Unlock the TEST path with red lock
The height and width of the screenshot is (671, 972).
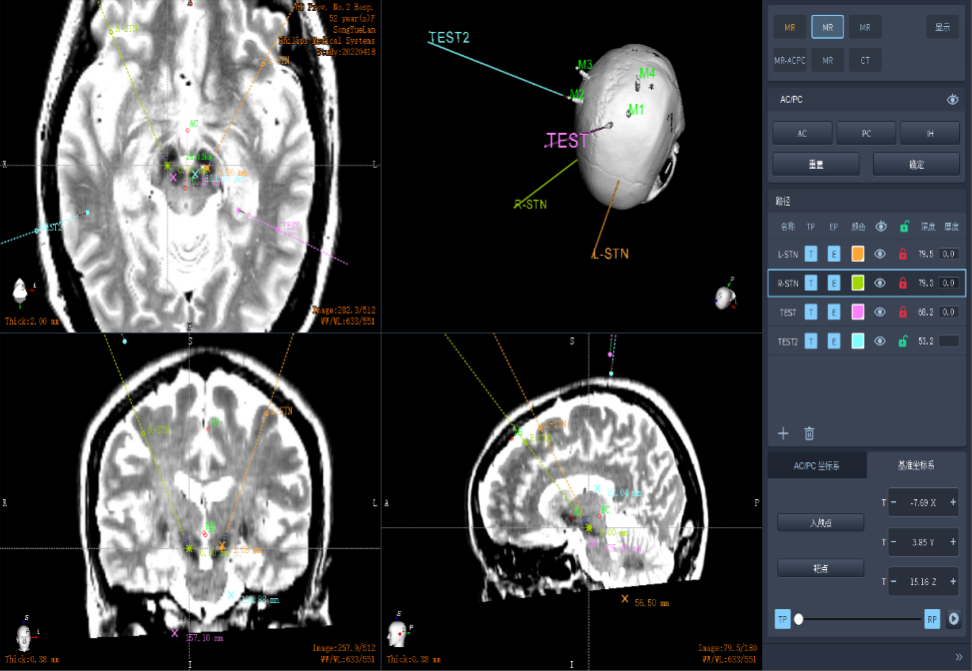click(903, 312)
